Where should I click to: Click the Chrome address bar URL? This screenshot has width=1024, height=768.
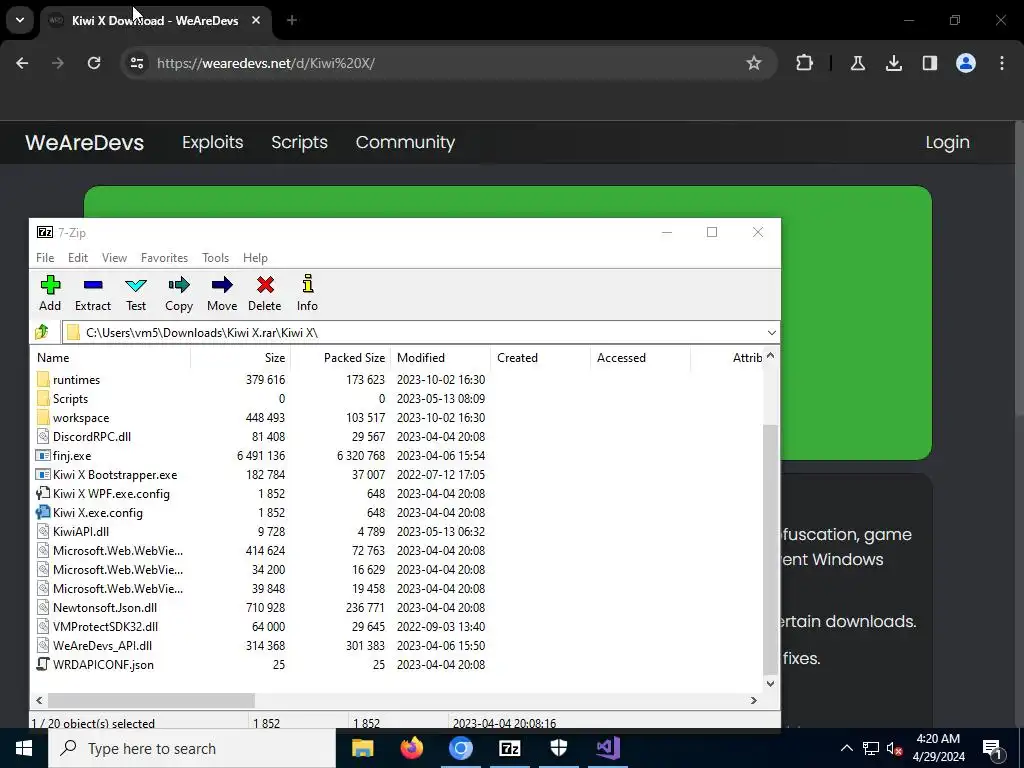[x=266, y=63]
